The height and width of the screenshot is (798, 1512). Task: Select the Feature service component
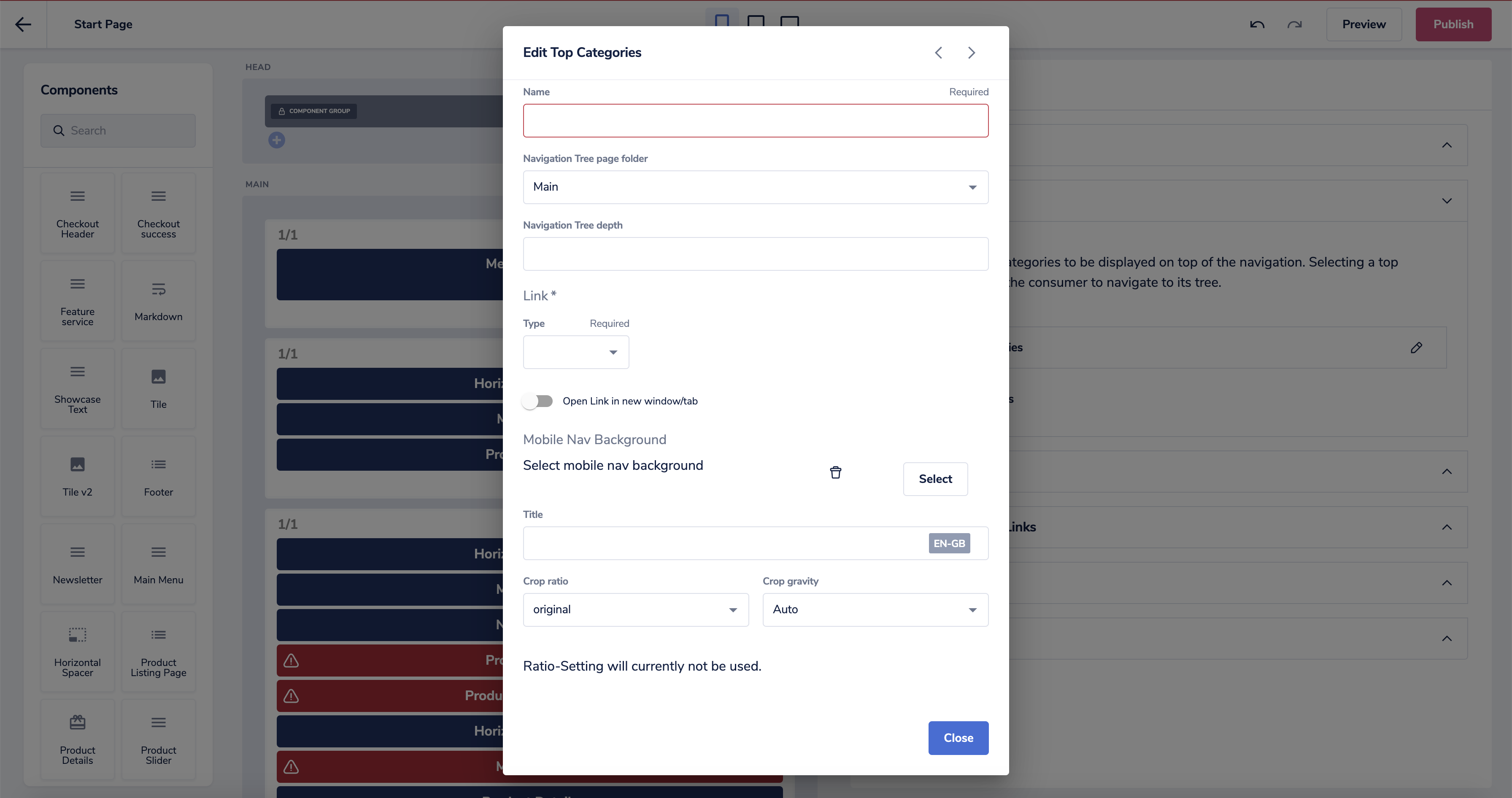[78, 301]
